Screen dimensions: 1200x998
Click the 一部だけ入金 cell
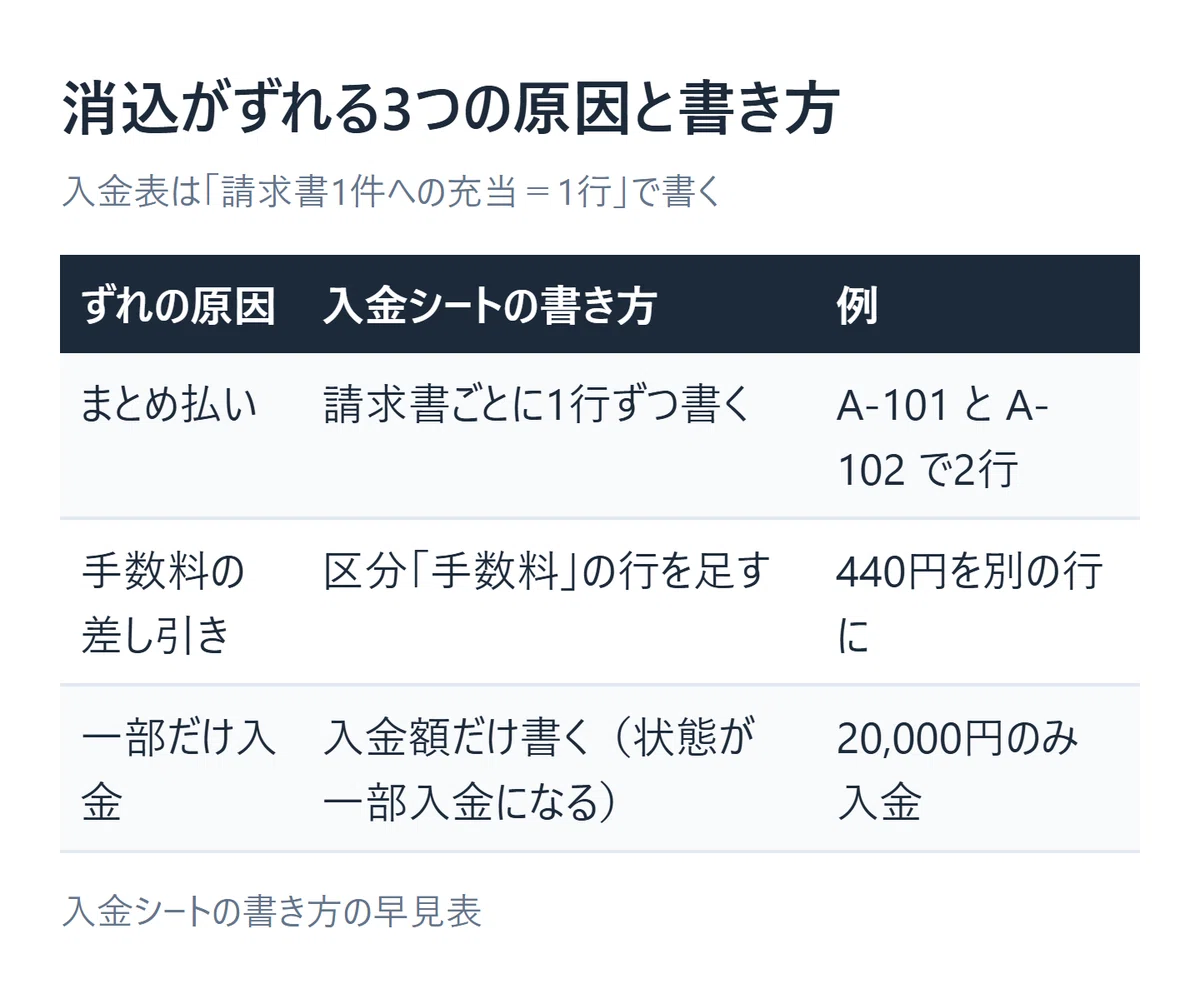pos(180,770)
